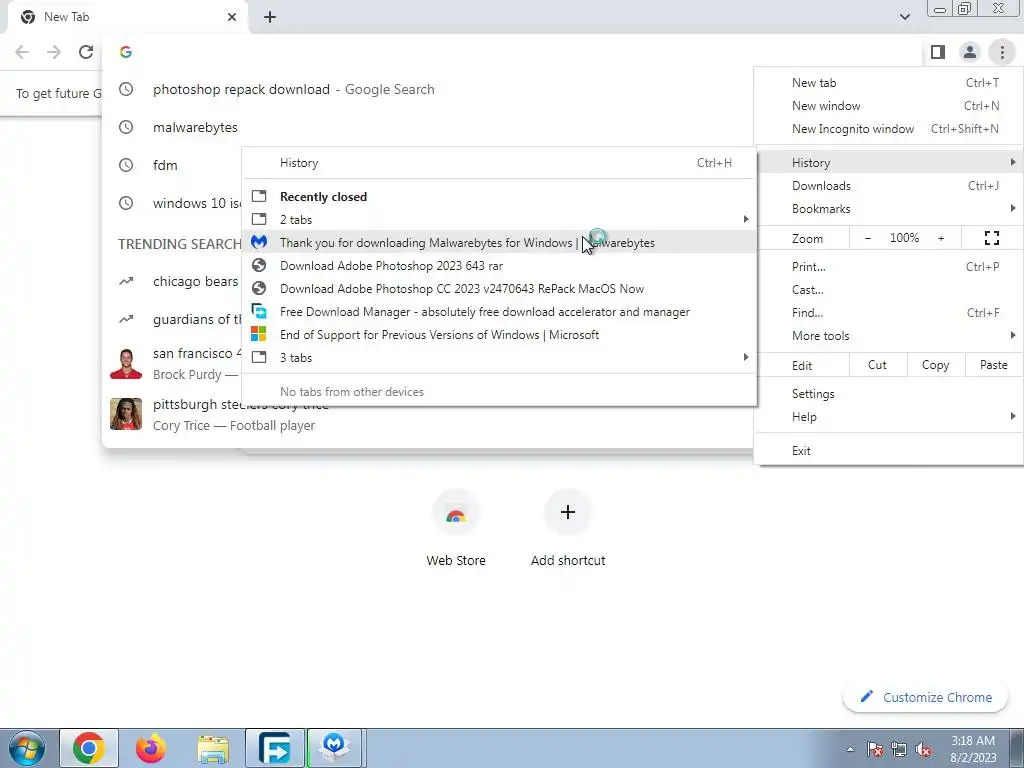Reload the page with the refresh icon
Image resolution: width=1024 pixels, height=768 pixels.
point(86,52)
